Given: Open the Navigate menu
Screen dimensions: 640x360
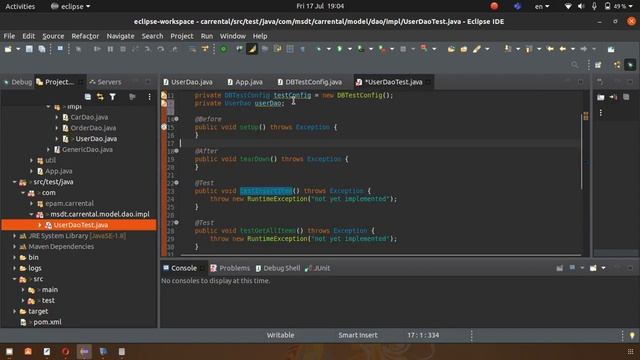Looking at the screenshot, I should 120,36.
